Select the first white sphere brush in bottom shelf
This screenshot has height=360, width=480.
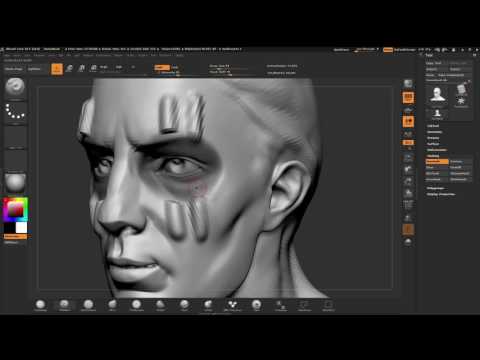pyautogui.click(x=40, y=305)
